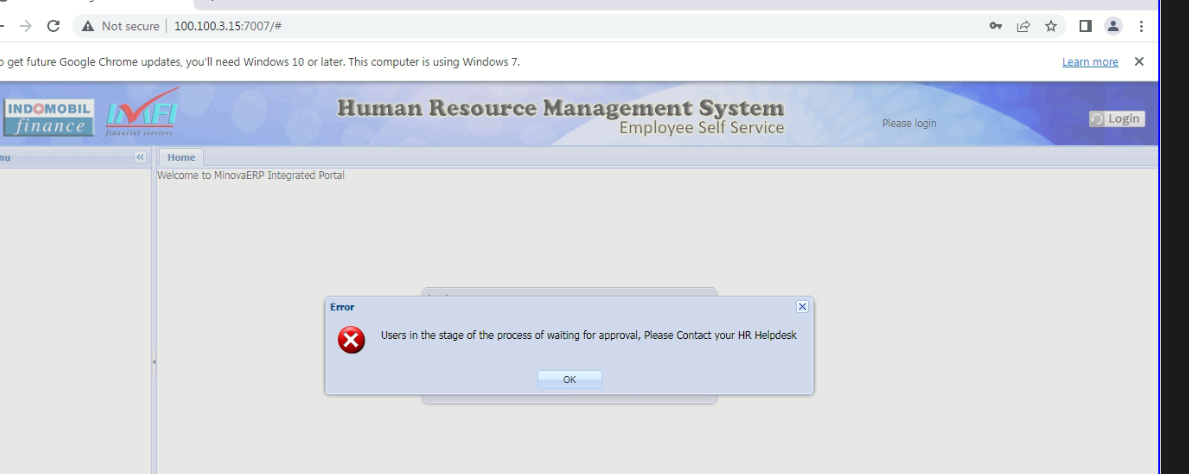Reload the current page
Screen dimensions: 1189x474
(53, 26)
